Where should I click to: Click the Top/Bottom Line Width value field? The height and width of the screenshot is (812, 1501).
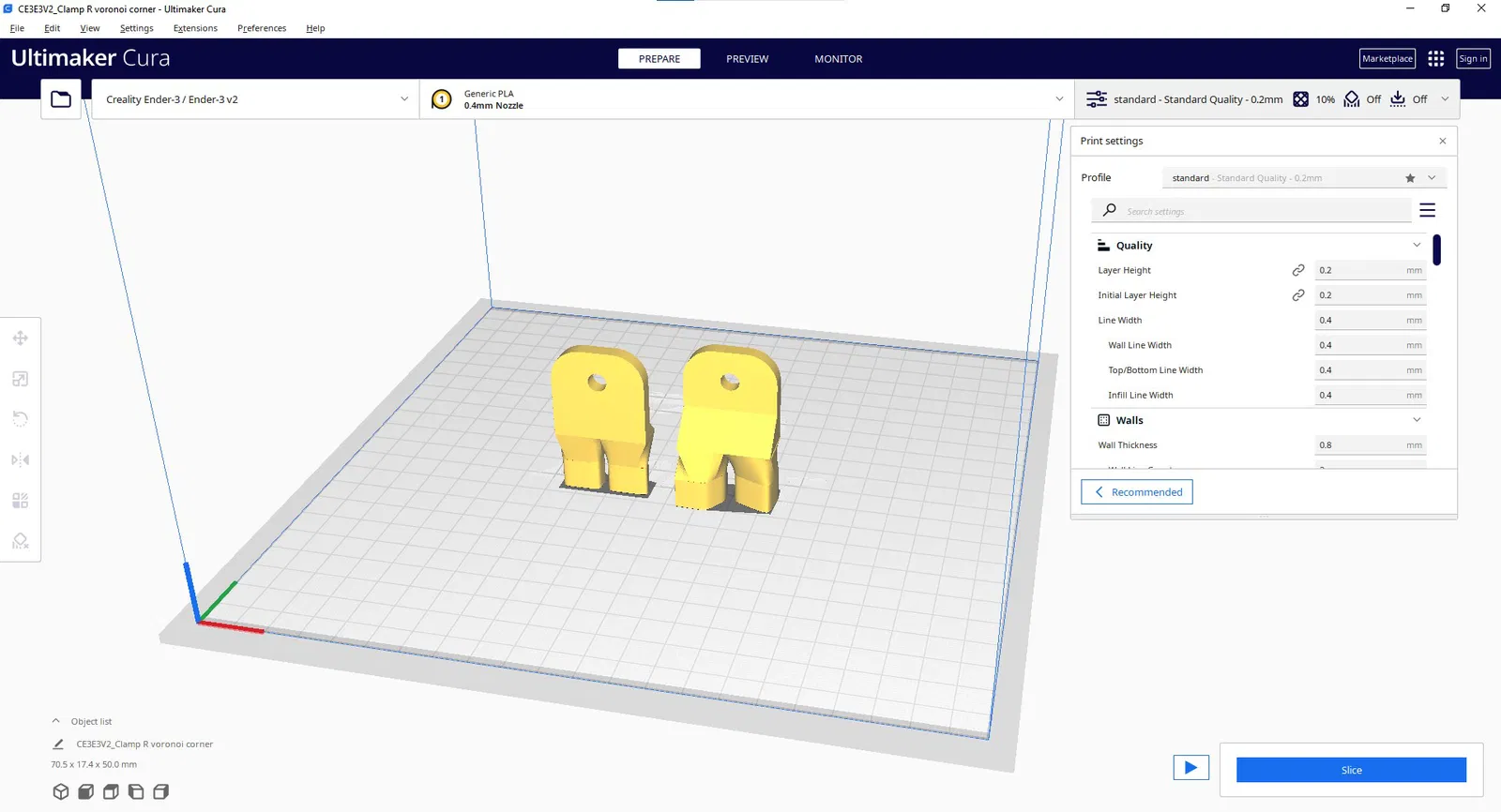(1371, 370)
